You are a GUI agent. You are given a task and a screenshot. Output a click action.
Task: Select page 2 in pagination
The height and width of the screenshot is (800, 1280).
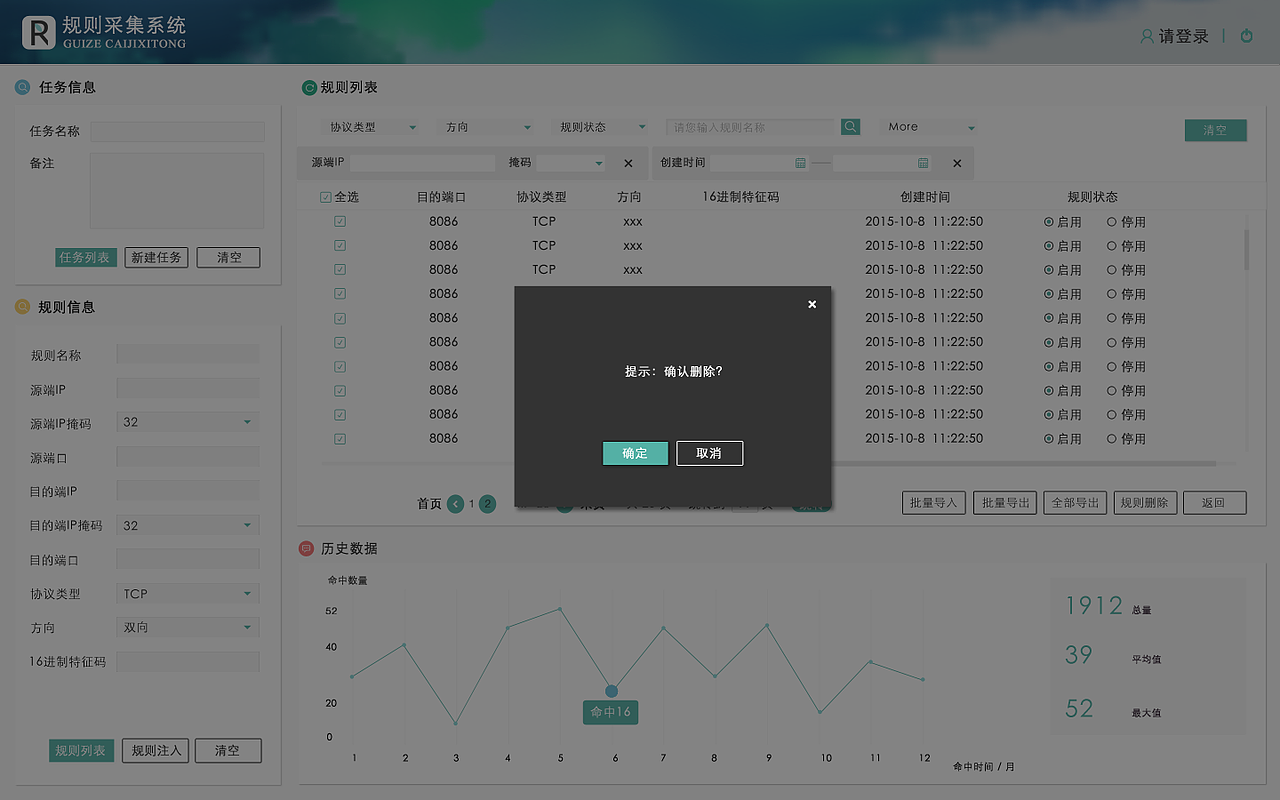pyautogui.click(x=488, y=504)
